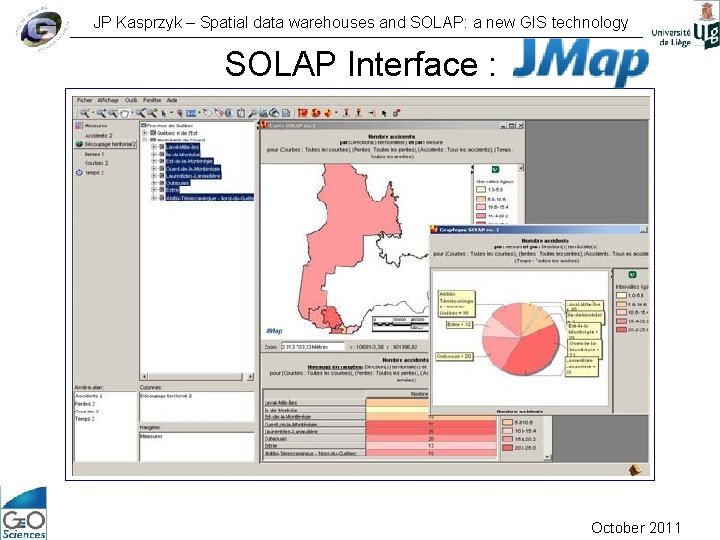
Task: Click the Estrie = 12 pie label
Action: pos(459,324)
